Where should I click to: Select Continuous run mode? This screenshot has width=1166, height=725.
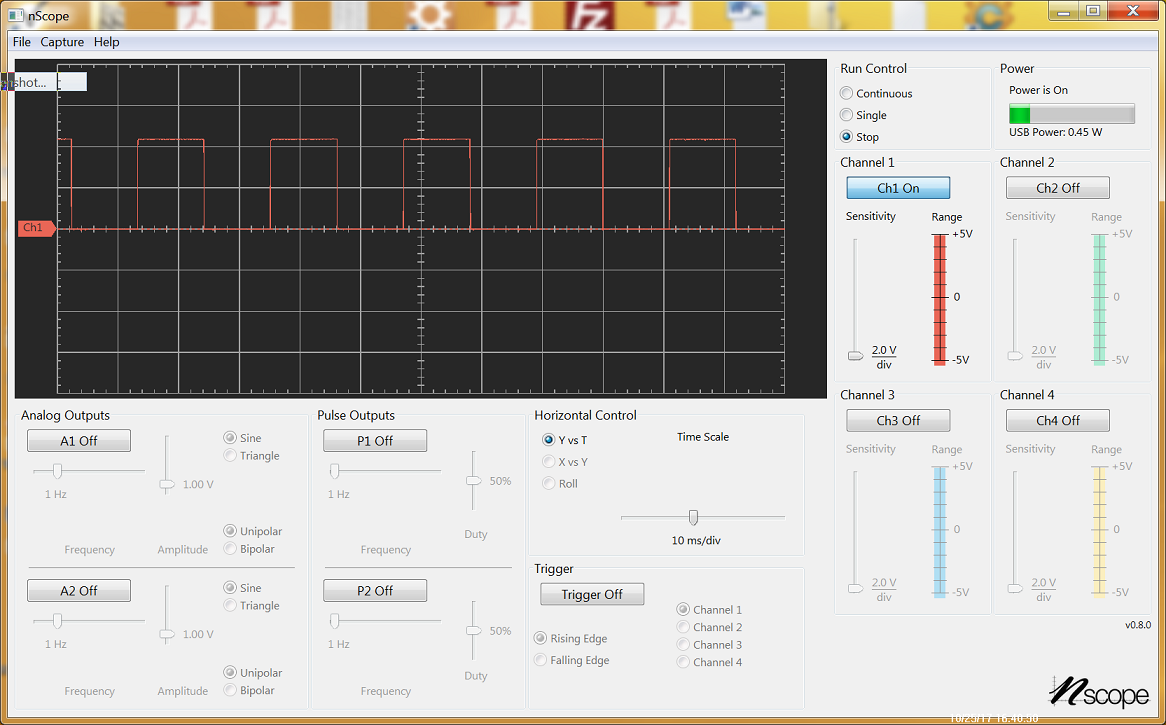tap(847, 94)
